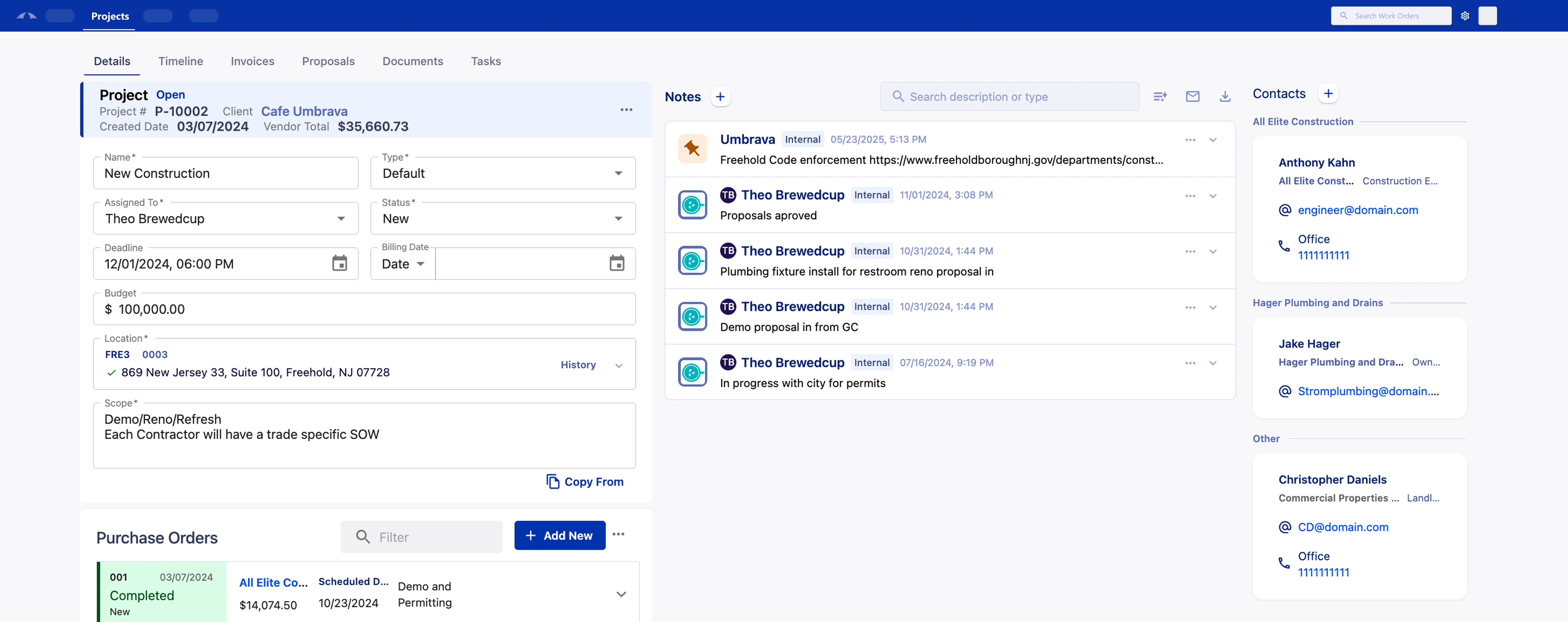Open CD@domain.com email link
The width and height of the screenshot is (1568, 622).
(1343, 527)
